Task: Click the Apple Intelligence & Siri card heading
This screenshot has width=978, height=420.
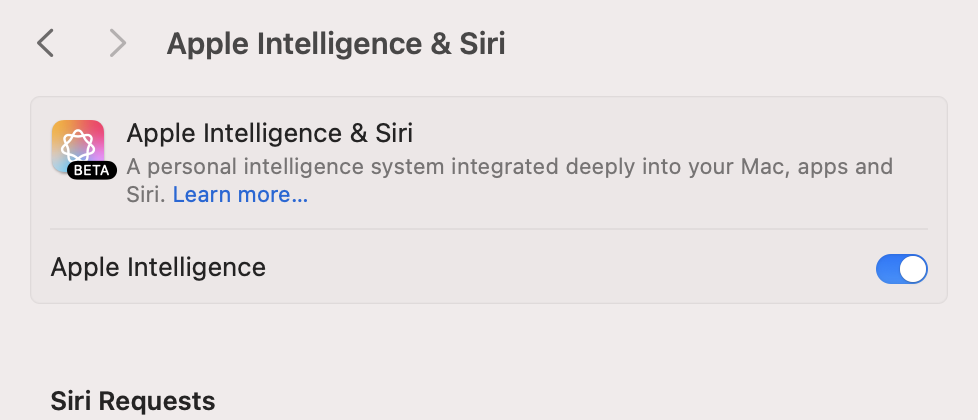Action: [269, 133]
